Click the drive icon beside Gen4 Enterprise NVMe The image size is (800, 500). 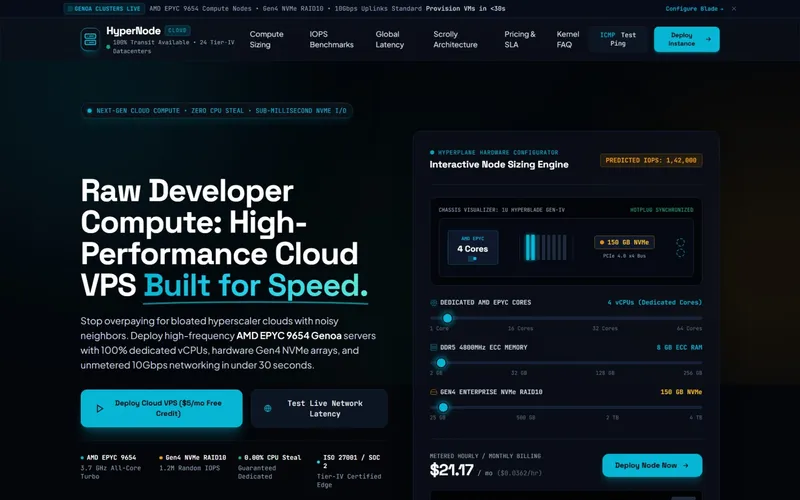[434, 392]
